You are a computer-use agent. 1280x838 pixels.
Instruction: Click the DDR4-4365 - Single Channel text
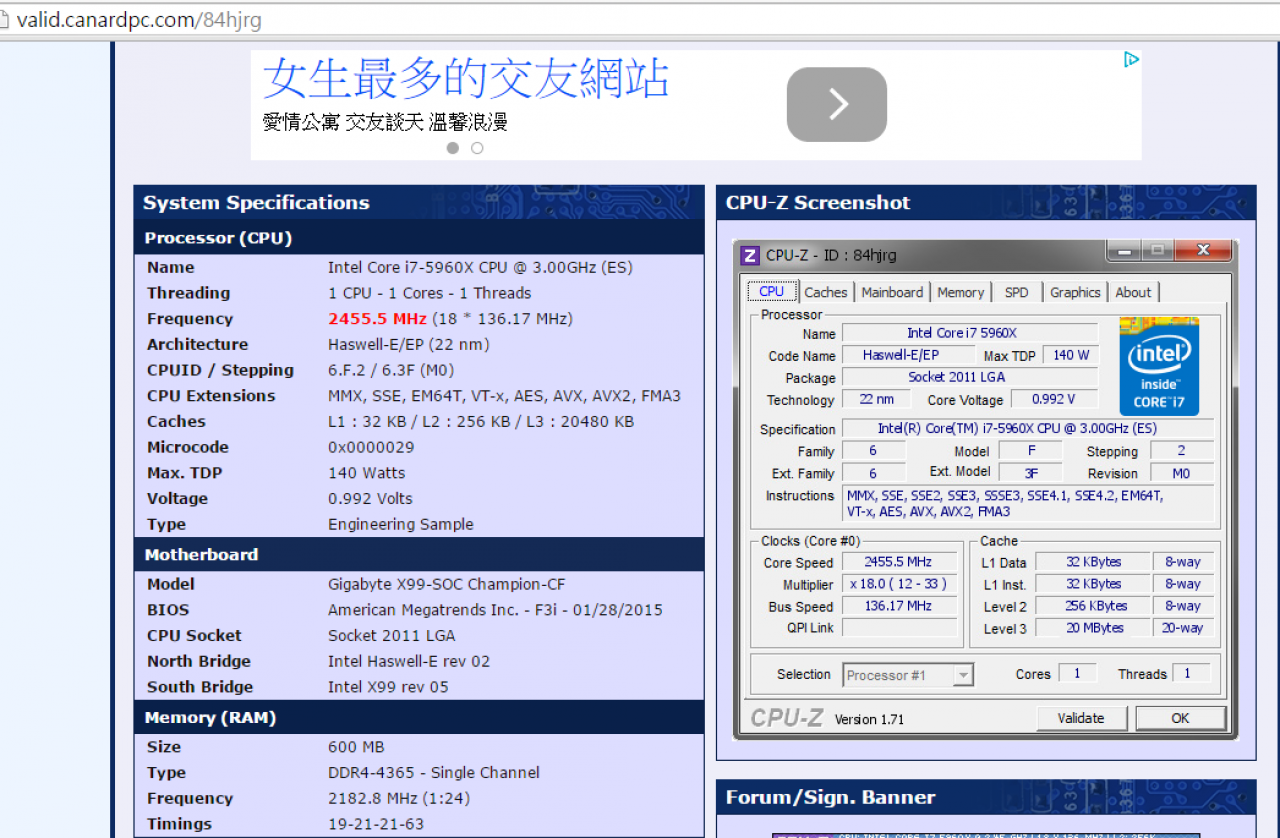pyautogui.click(x=434, y=773)
